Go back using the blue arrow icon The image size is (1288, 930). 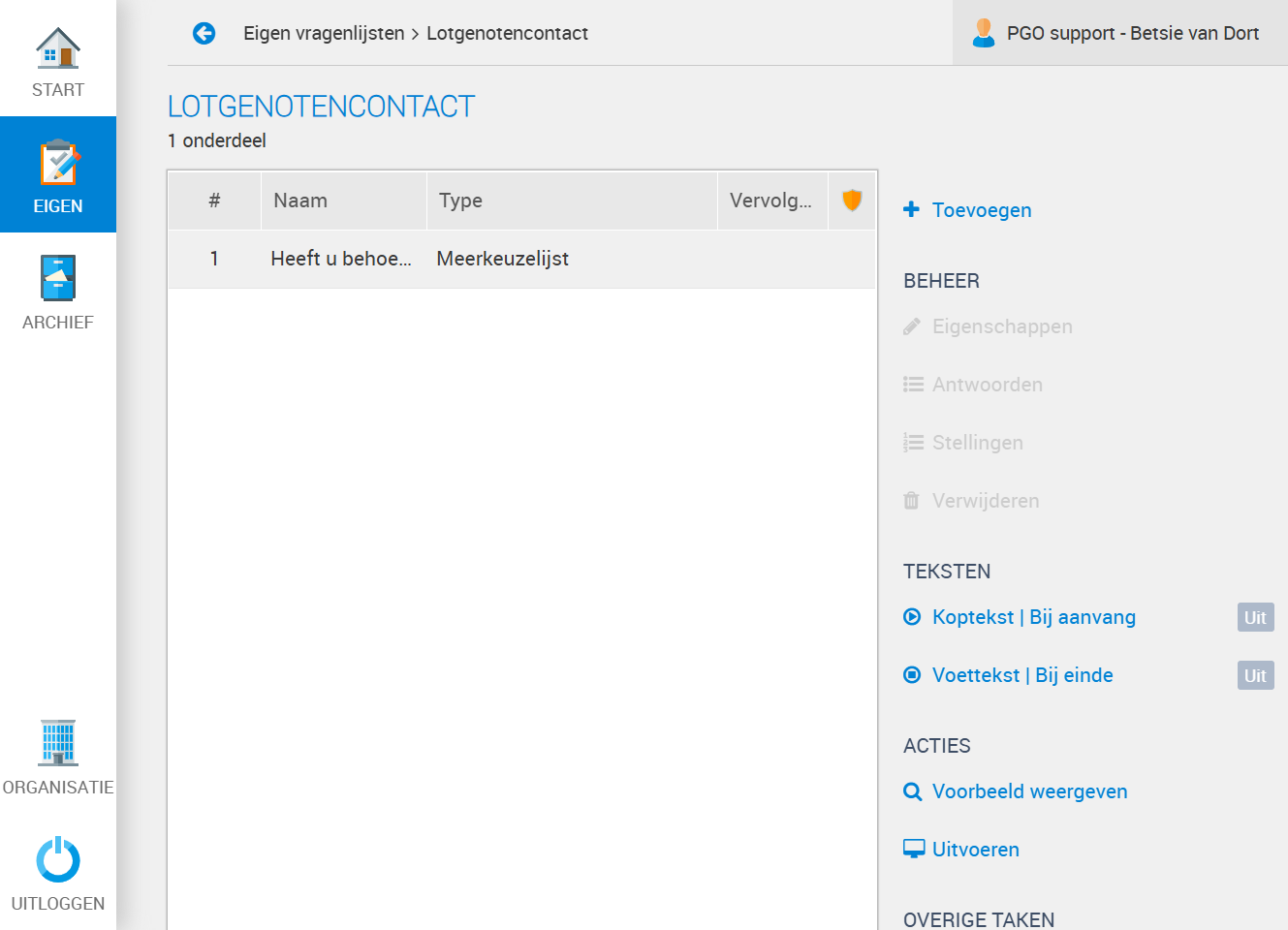(x=204, y=33)
